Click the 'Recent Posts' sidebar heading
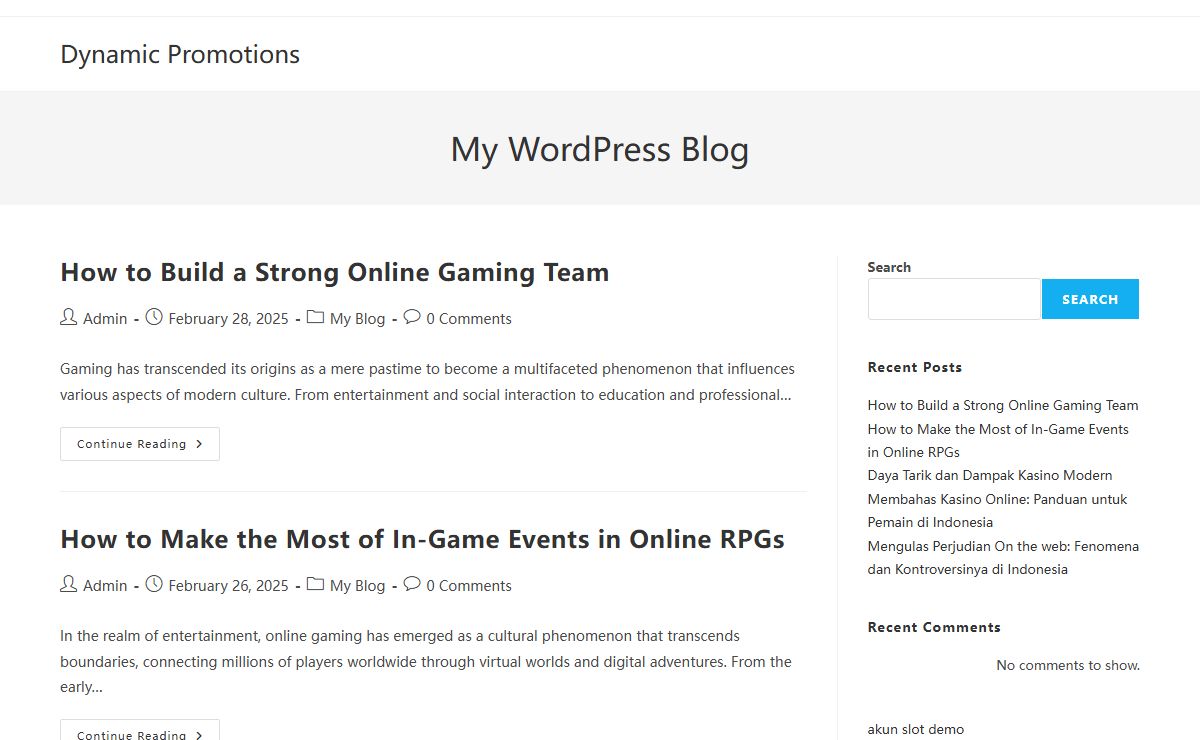 point(915,367)
